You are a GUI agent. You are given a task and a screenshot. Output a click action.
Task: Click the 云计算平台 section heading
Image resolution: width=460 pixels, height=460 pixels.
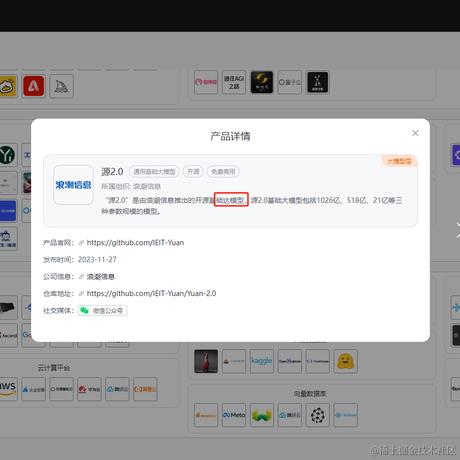coord(54,368)
